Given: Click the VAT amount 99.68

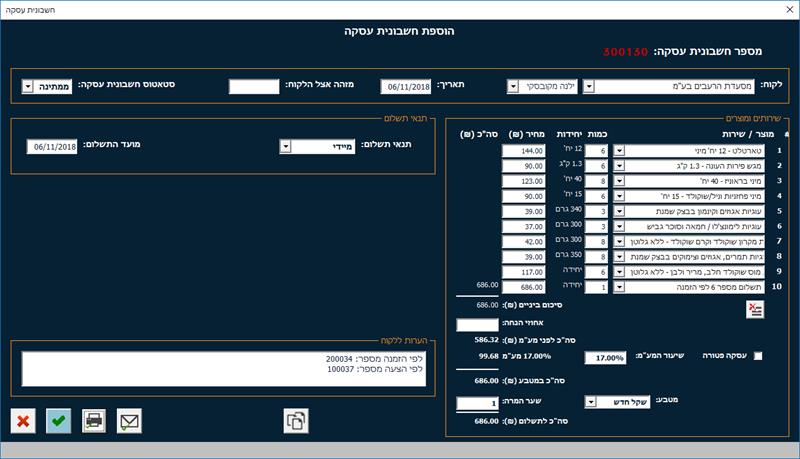Looking at the screenshot, I should (489, 356).
